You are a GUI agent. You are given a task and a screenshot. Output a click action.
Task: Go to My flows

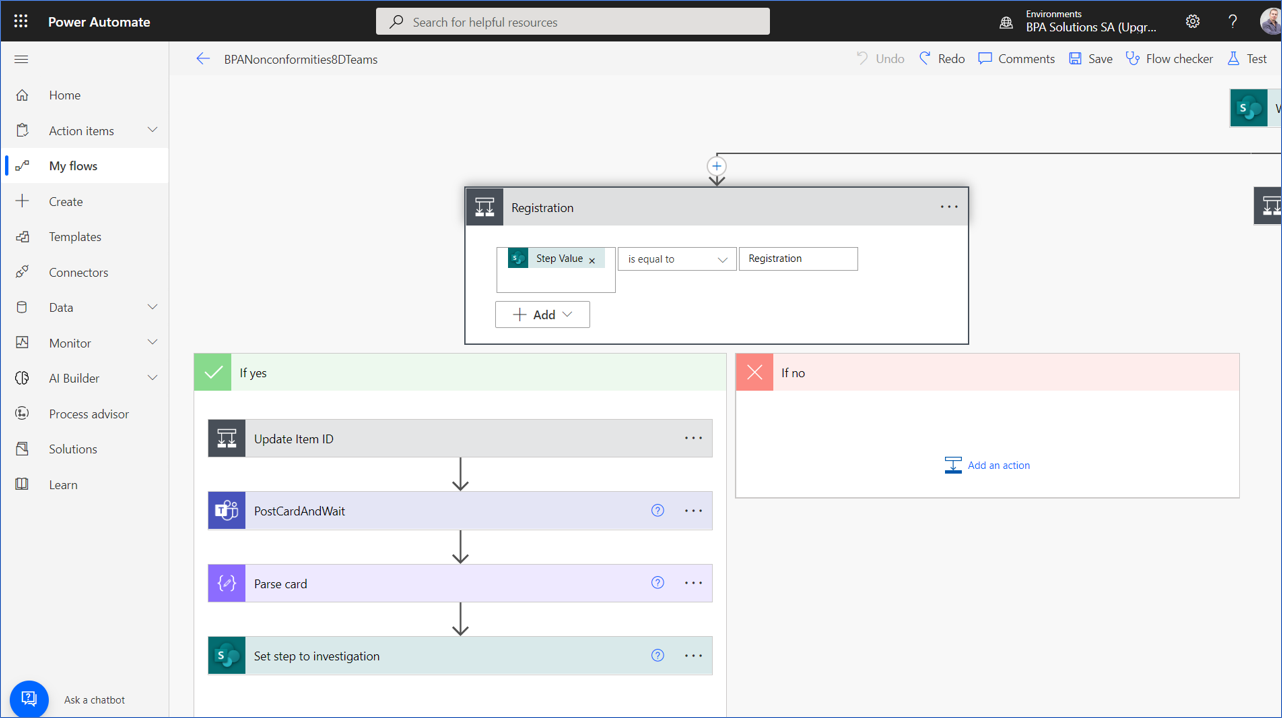tap(84, 166)
